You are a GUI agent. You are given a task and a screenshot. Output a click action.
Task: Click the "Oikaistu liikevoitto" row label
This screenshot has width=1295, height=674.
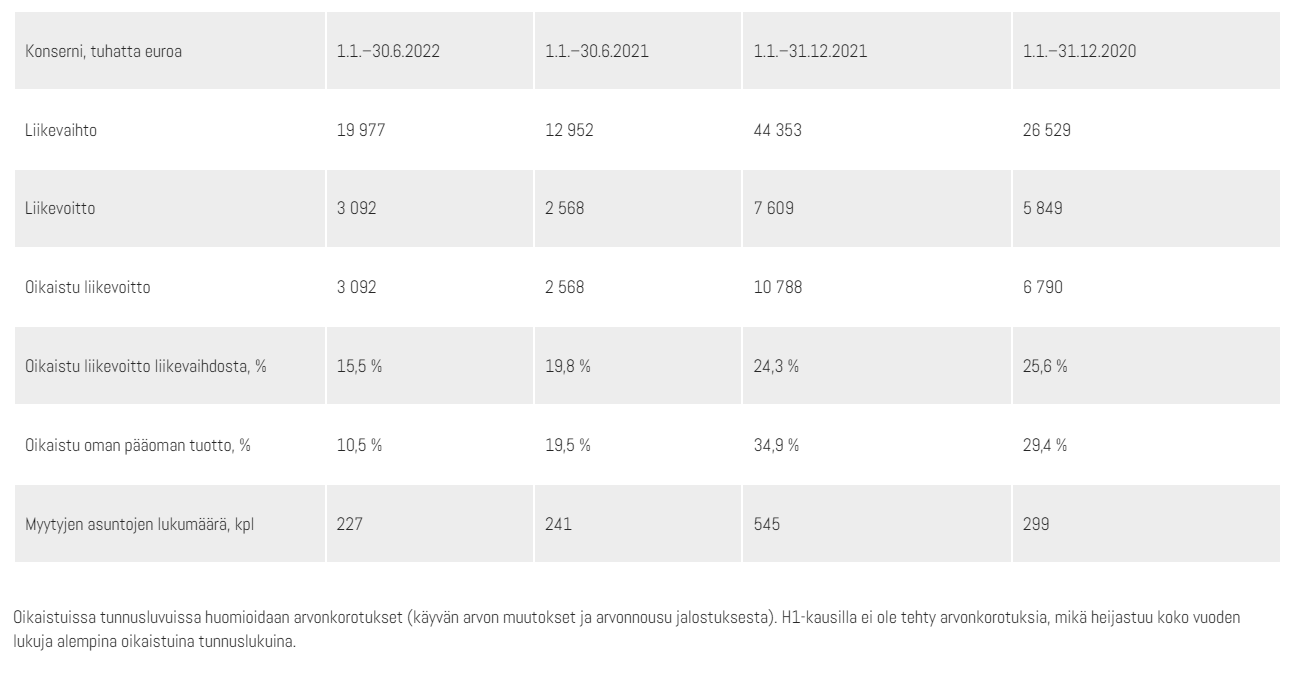pyautogui.click(x=87, y=288)
